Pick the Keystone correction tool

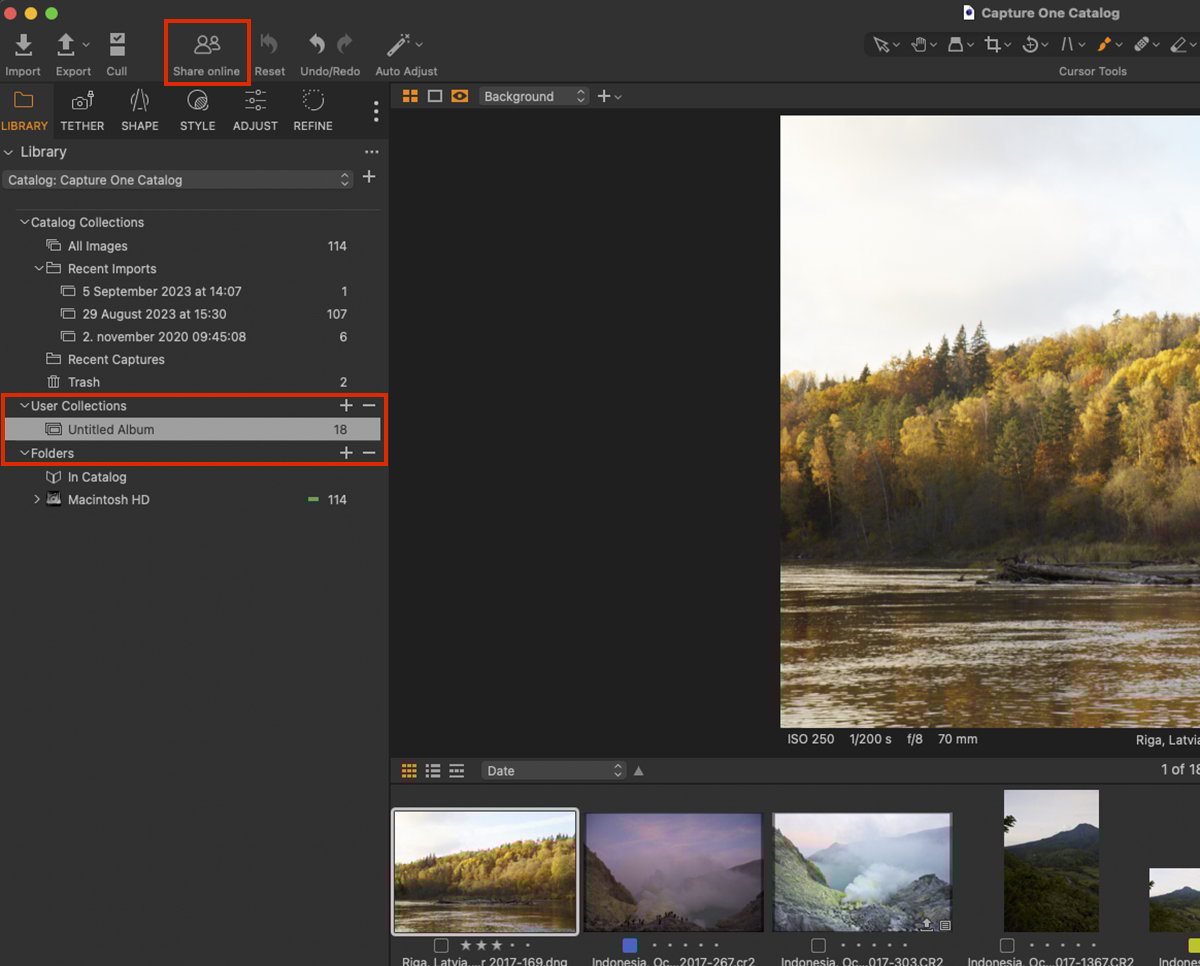1069,45
